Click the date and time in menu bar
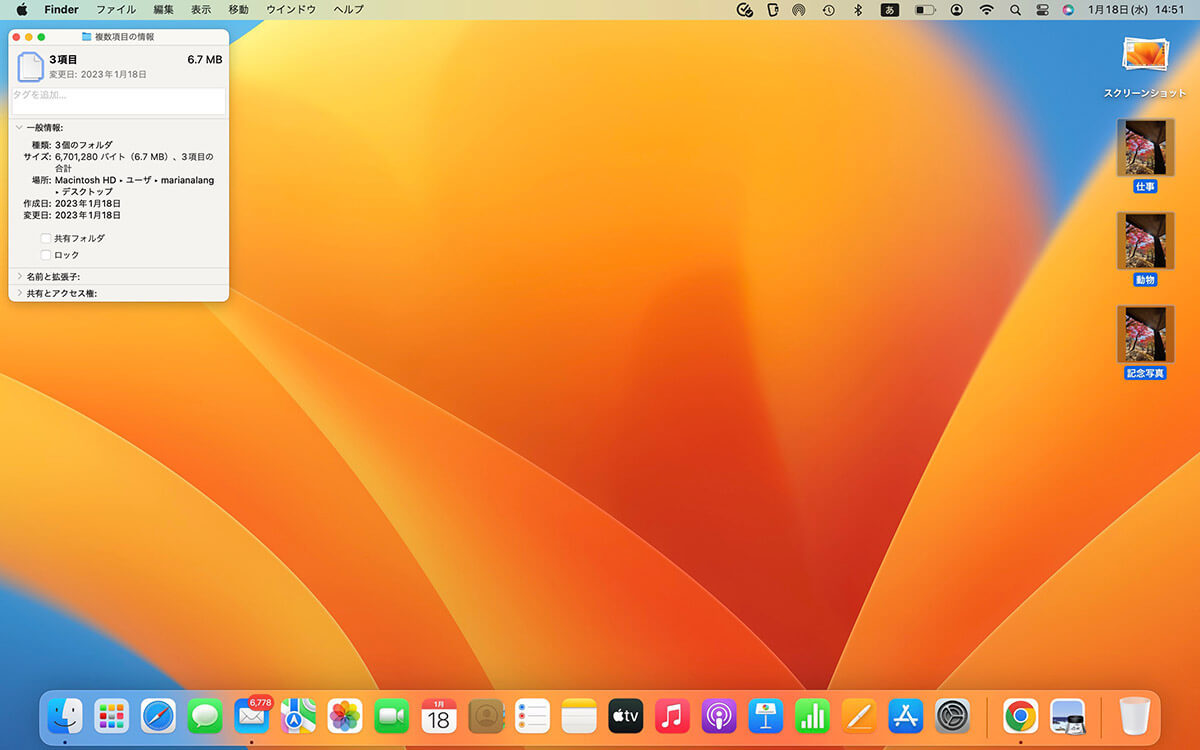1200x750 pixels. point(1134,10)
